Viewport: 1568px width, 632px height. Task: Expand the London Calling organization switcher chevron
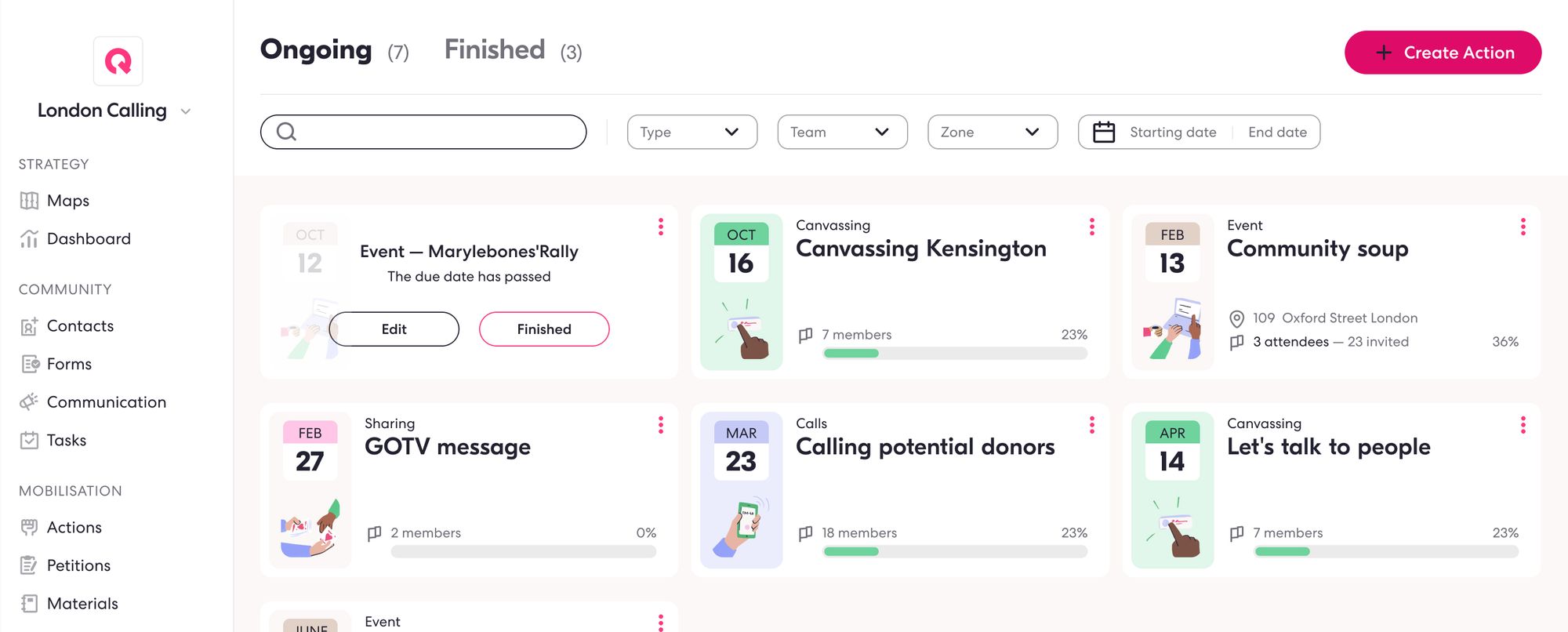point(185,111)
